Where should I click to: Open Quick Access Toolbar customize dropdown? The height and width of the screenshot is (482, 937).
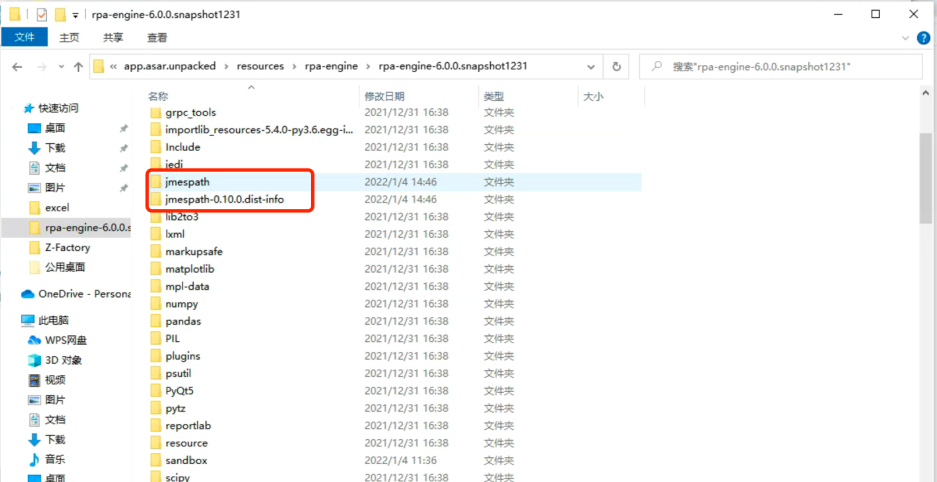click(x=75, y=14)
